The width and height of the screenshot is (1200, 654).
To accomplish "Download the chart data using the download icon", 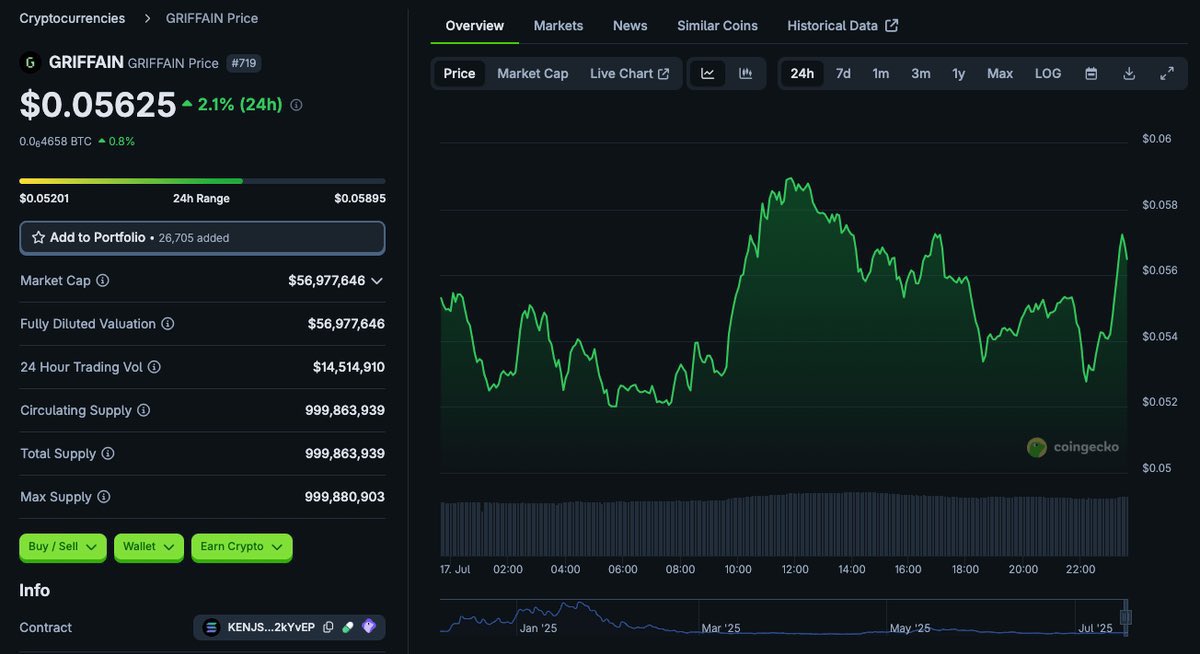I will pyautogui.click(x=1129, y=73).
